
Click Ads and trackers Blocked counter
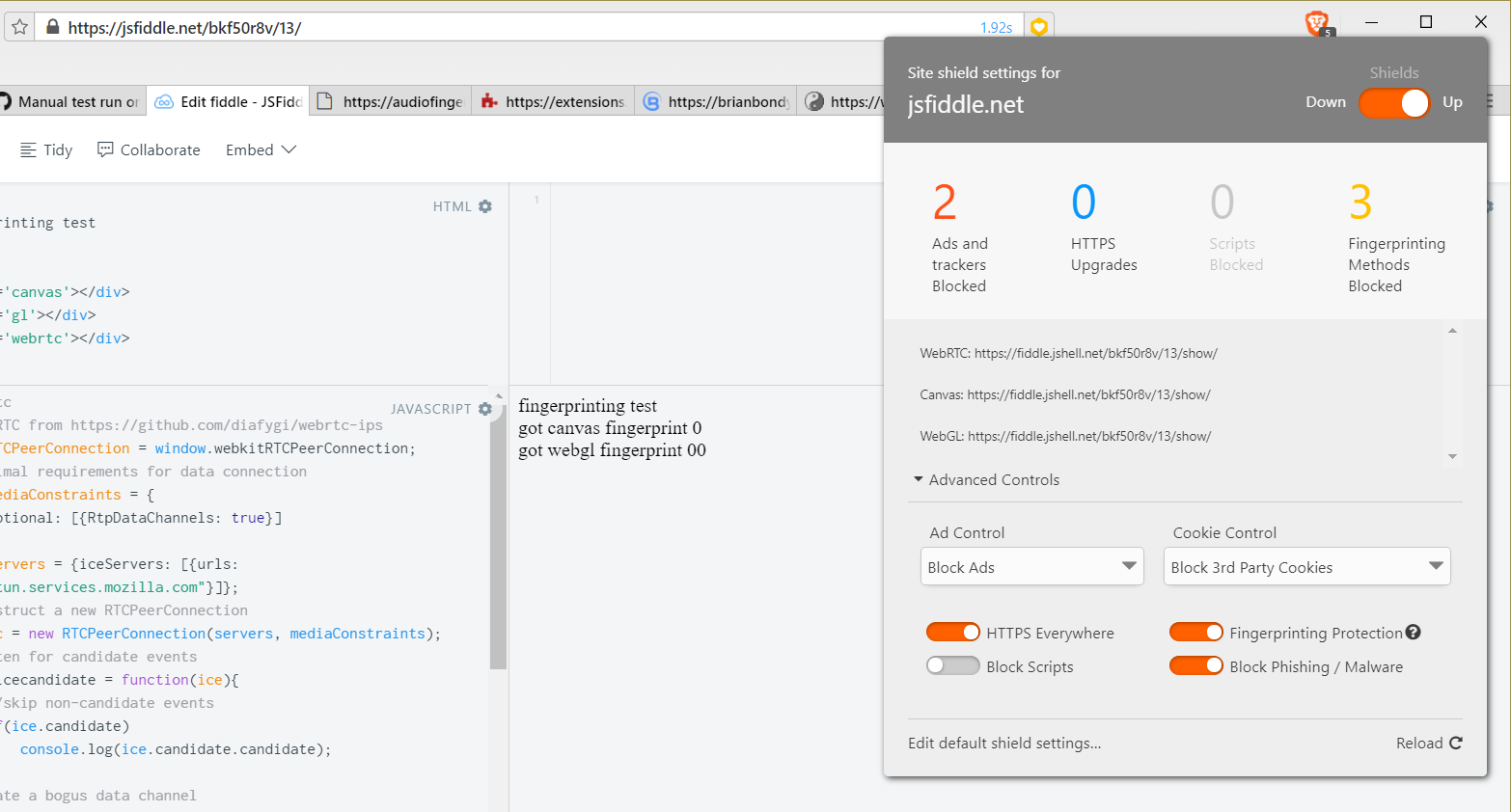pos(960,237)
